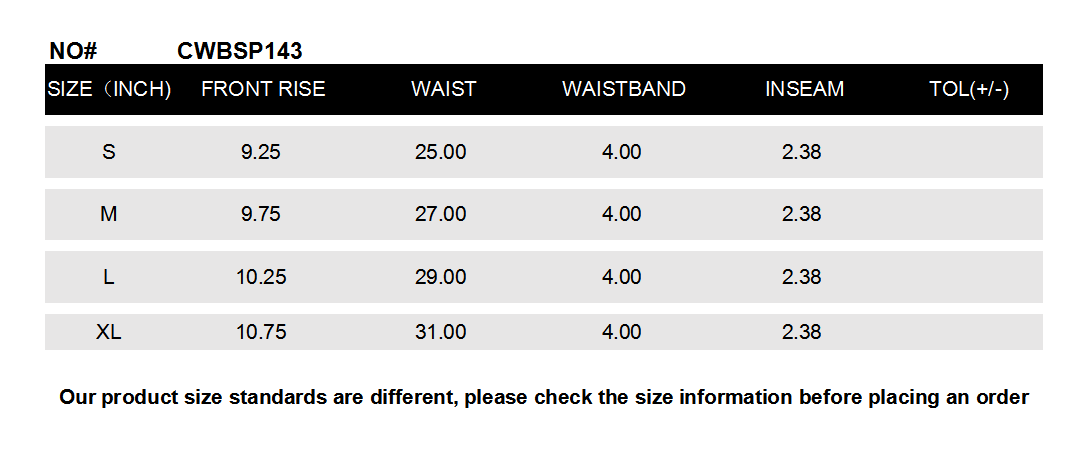
Task: Click the 25.00 waist value
Action: [x=441, y=152]
